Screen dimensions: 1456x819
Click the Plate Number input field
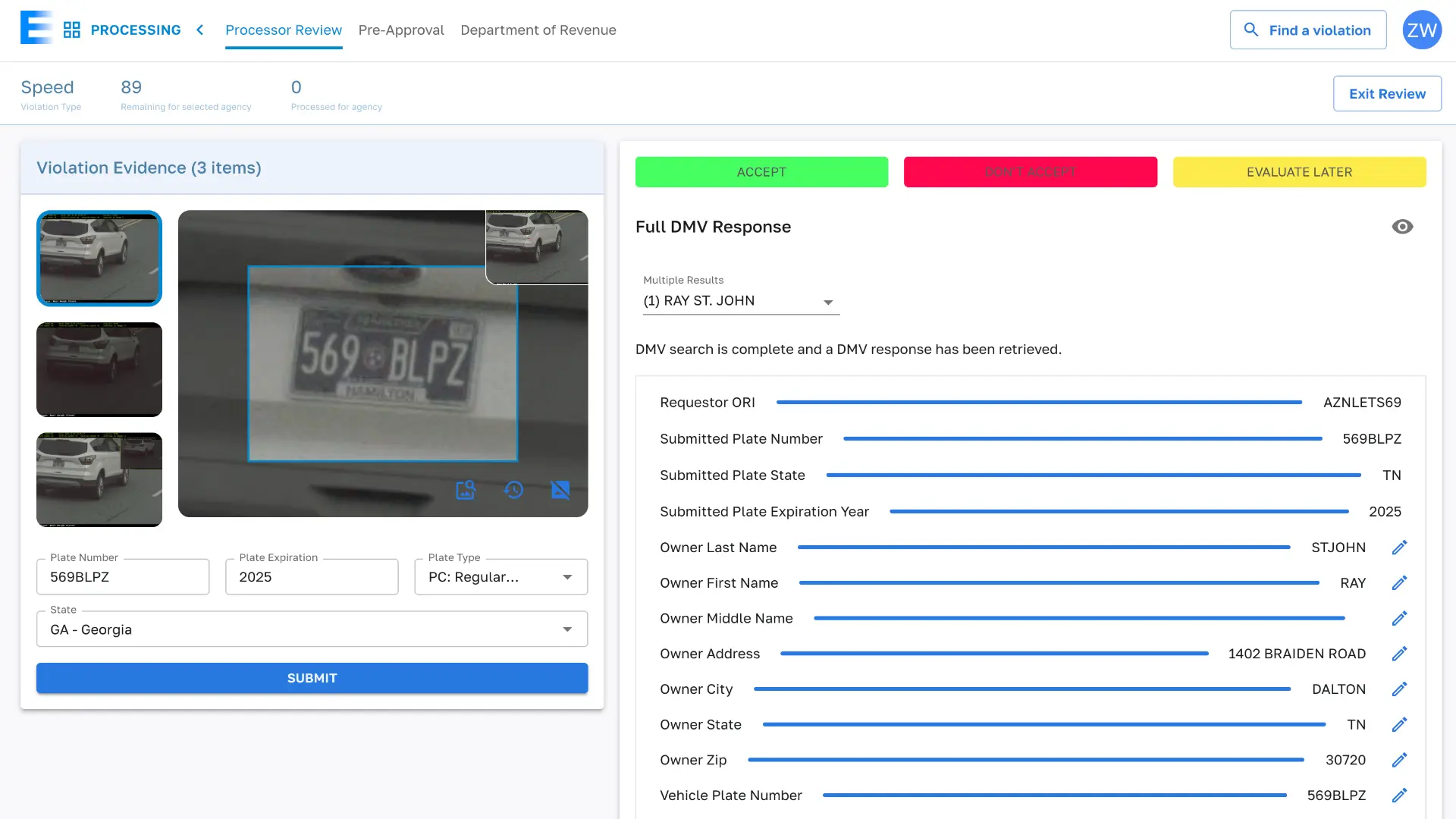click(x=123, y=577)
